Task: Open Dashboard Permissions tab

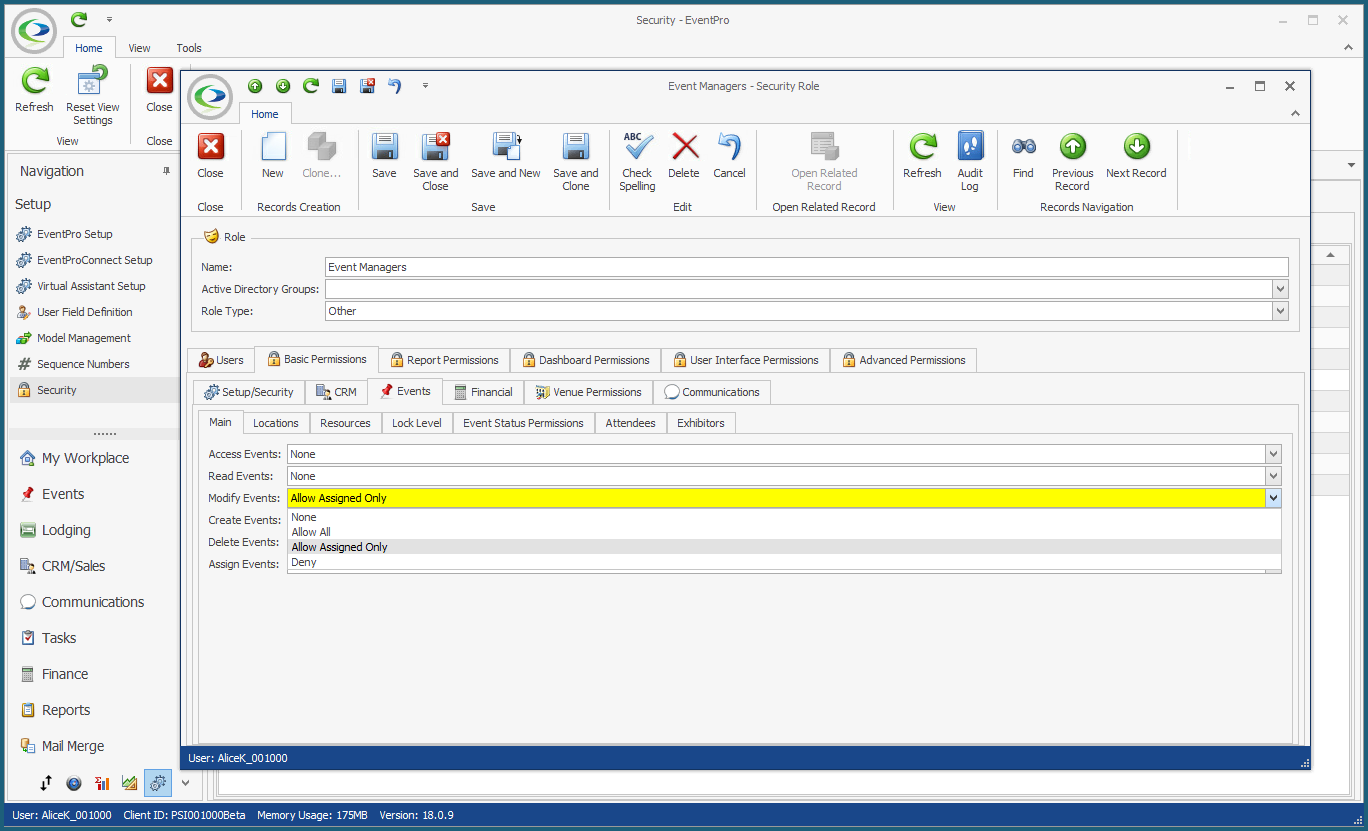Action: [585, 360]
